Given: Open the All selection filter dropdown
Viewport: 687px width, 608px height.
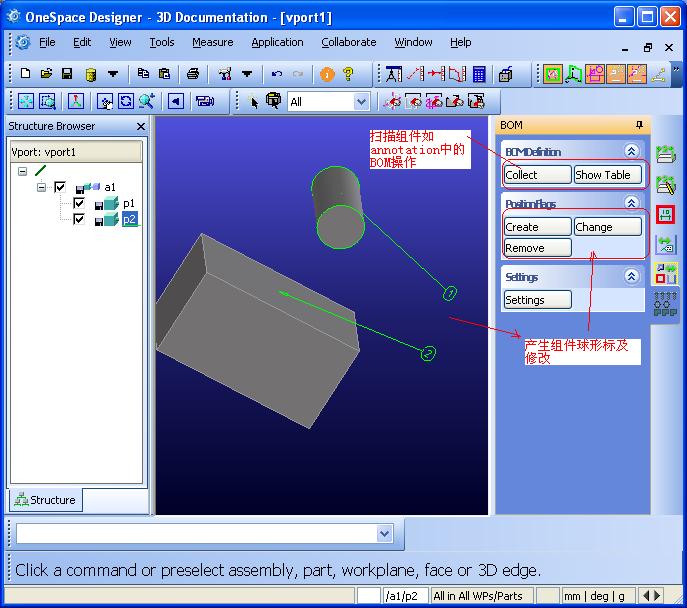Looking at the screenshot, I should click(x=361, y=102).
